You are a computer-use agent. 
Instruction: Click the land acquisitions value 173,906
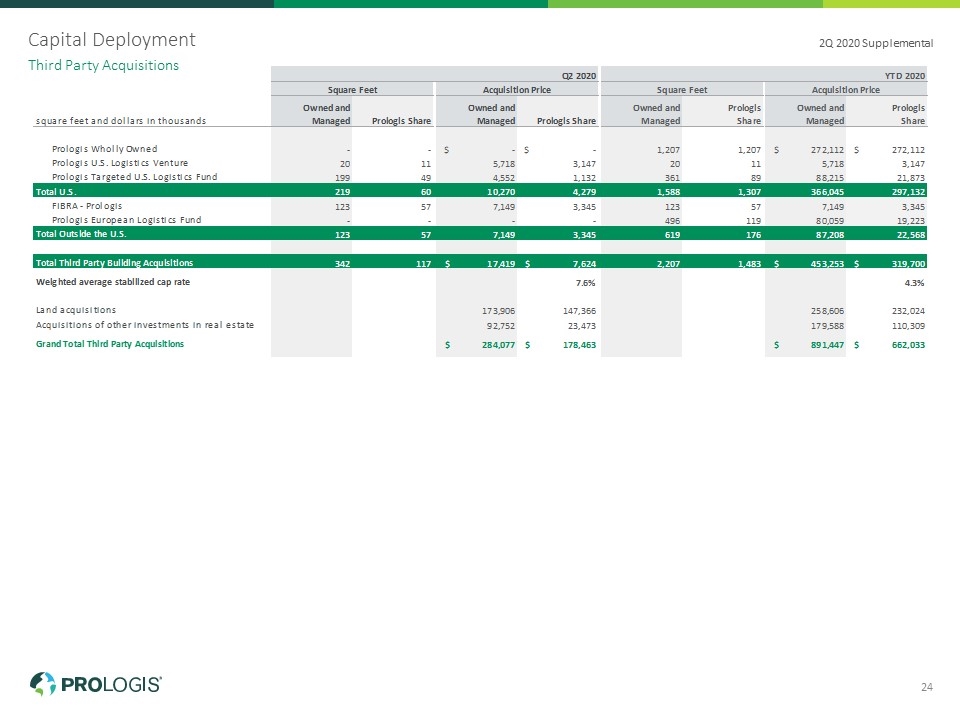pyautogui.click(x=498, y=311)
